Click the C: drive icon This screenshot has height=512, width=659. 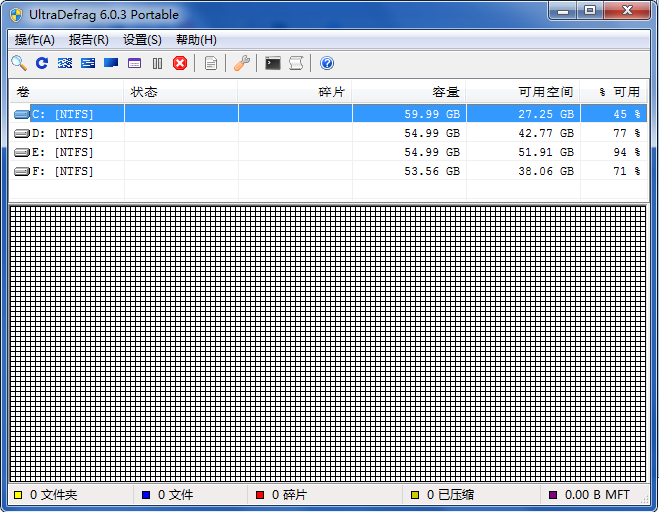(21, 114)
